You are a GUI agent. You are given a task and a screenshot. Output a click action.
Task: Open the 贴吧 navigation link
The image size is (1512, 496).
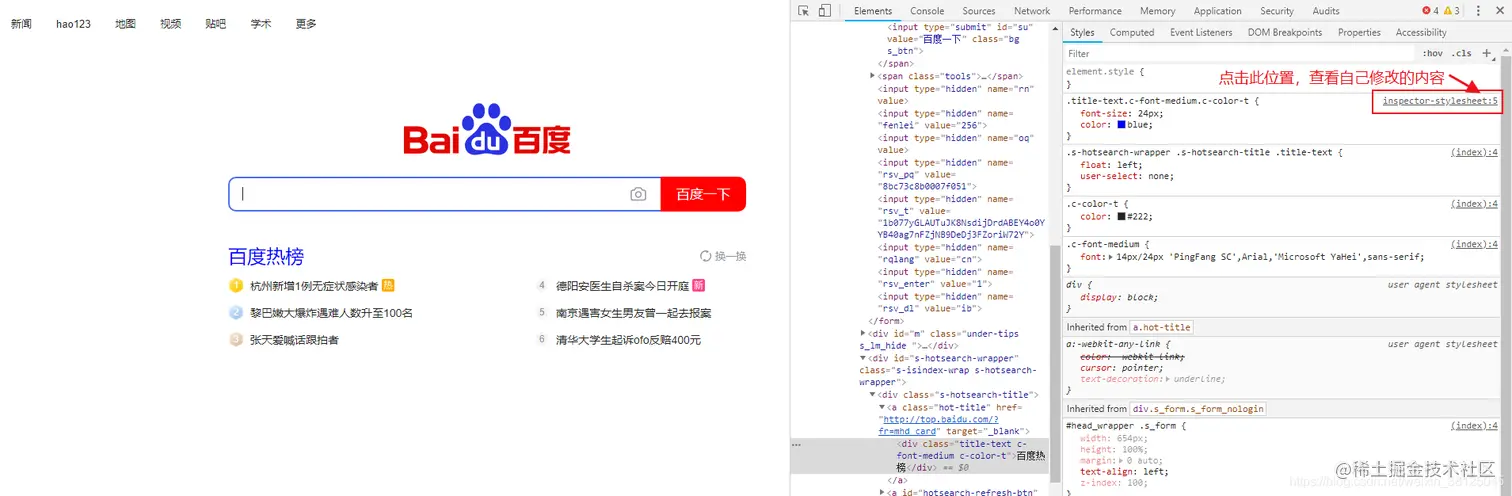click(215, 23)
